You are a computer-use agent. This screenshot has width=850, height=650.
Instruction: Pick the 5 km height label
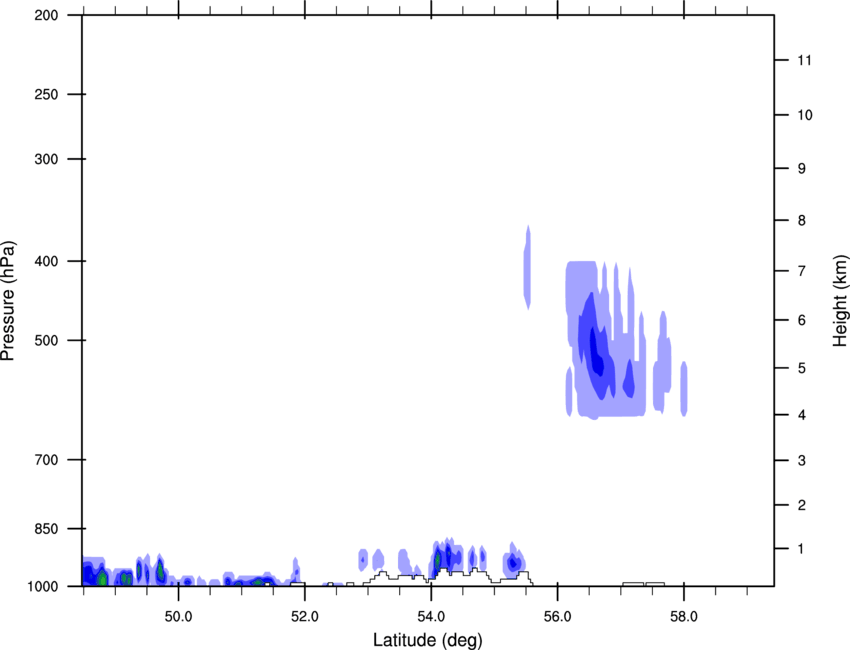click(x=802, y=368)
